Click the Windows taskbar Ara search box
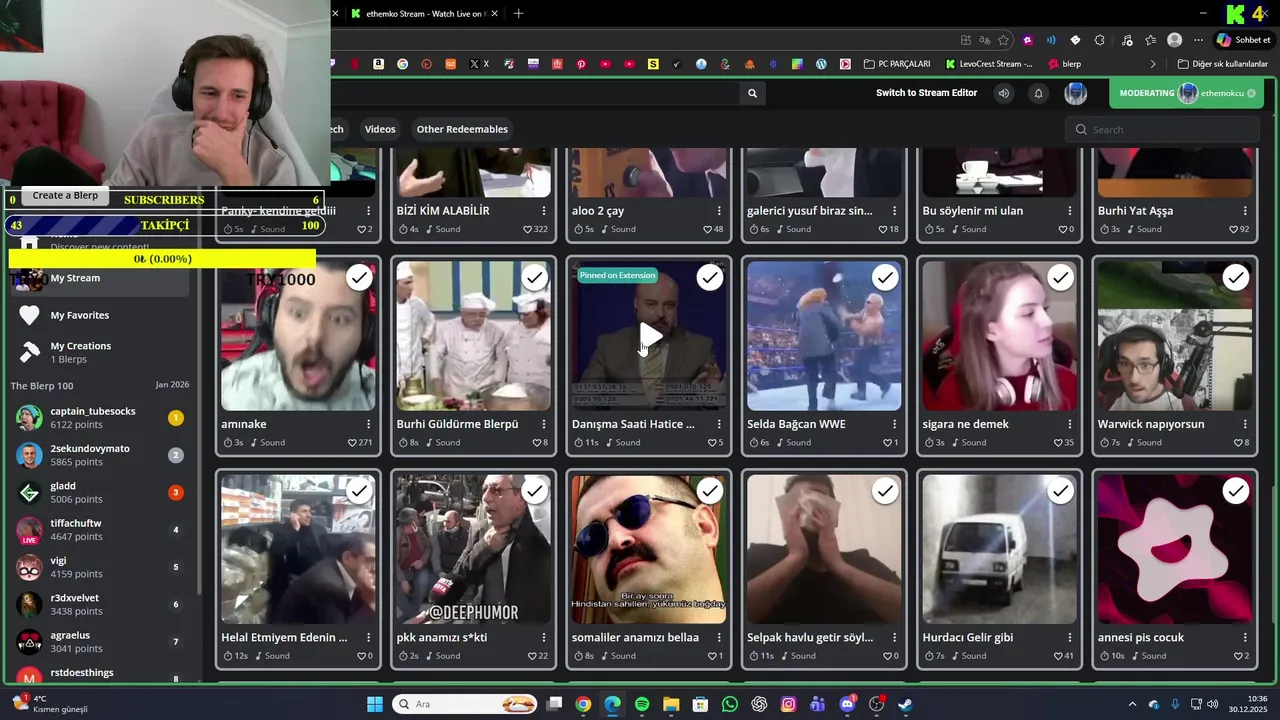The width and height of the screenshot is (1280, 720). point(465,704)
